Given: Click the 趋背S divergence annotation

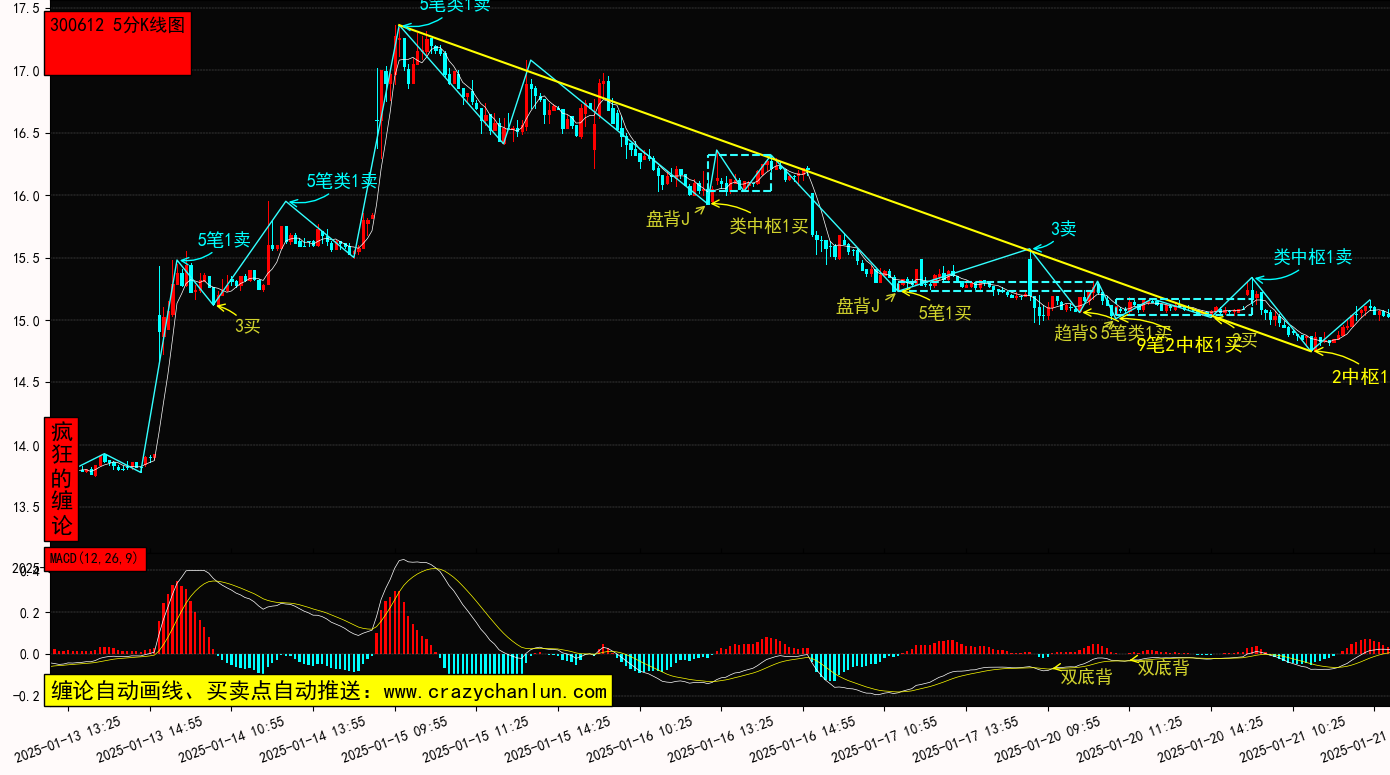Looking at the screenshot, I should pos(1076,332).
